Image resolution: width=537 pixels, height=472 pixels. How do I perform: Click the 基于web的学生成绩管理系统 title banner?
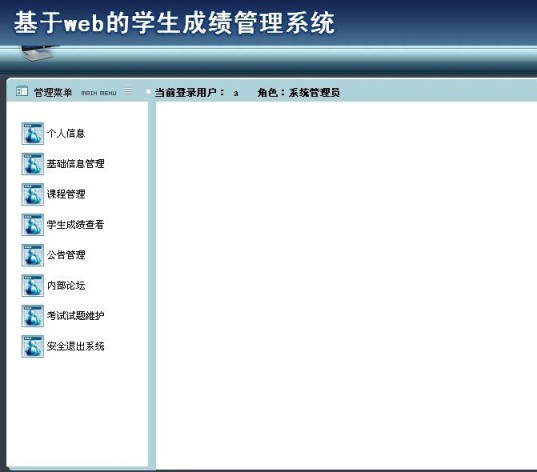click(174, 23)
